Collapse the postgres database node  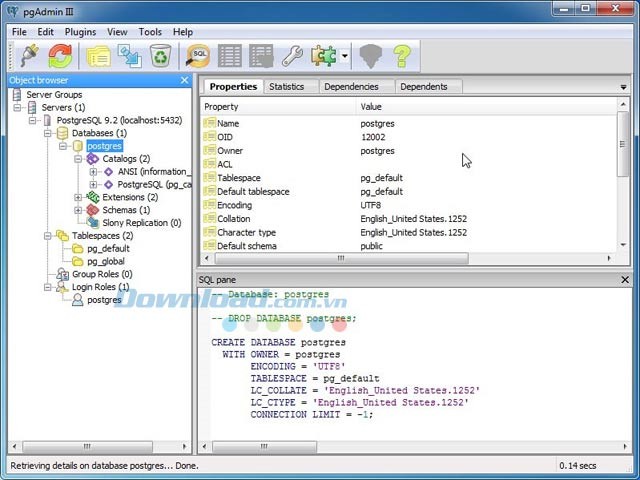(x=62, y=146)
